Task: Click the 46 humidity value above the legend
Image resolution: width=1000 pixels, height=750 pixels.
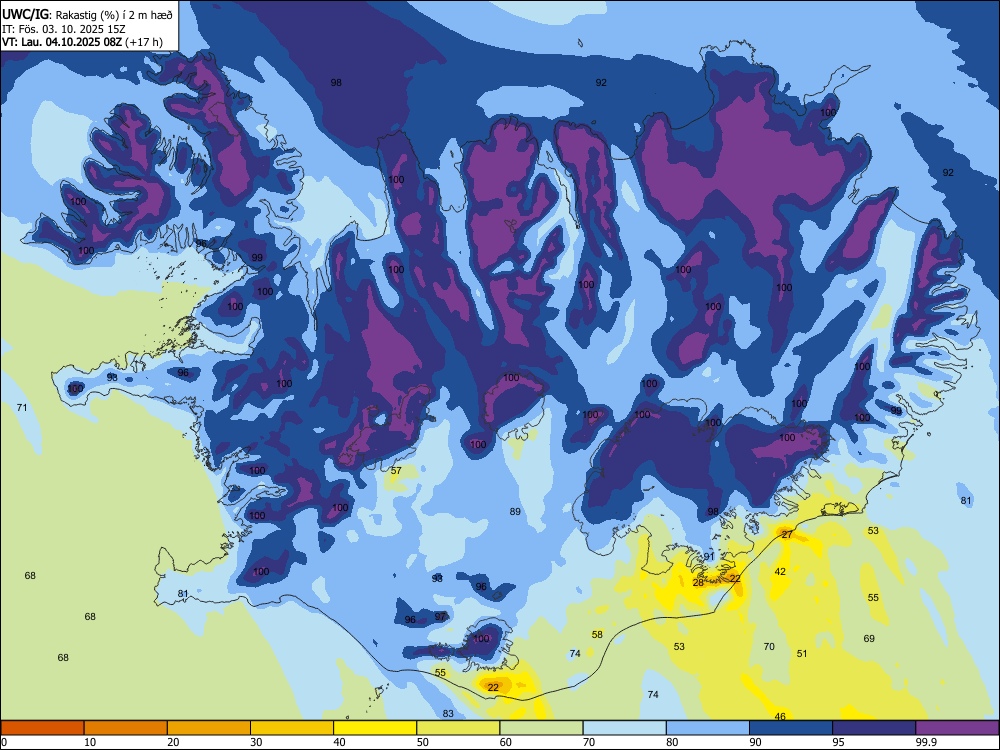Action: (x=780, y=716)
